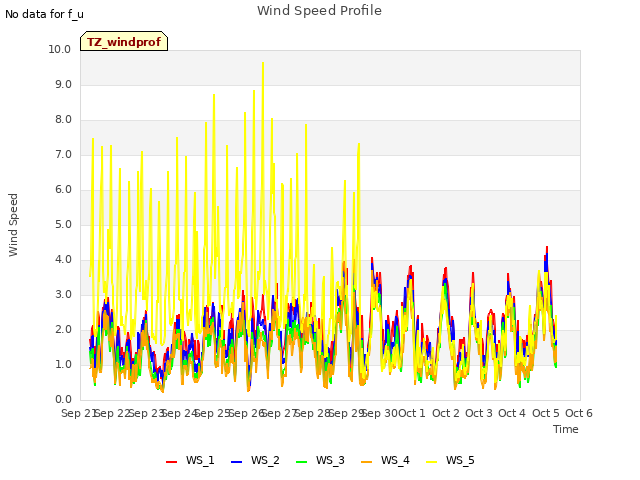Select the WS_2 legend label
The width and height of the screenshot is (640, 480).
click(x=265, y=460)
